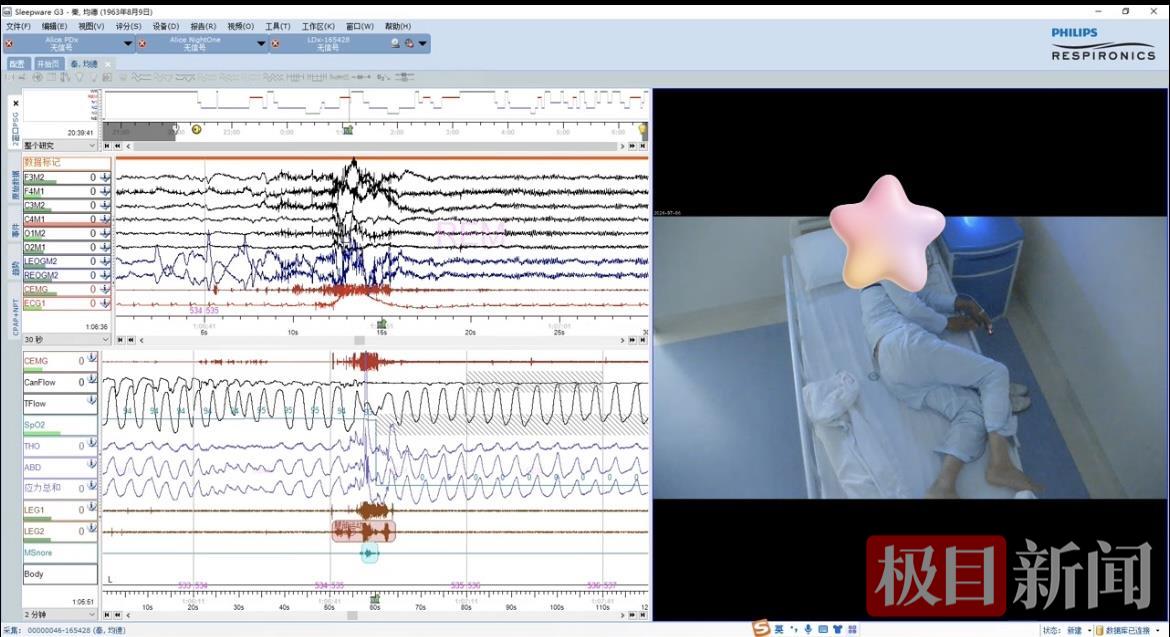Viewport: 1170px width, 637px height.
Task: Click the red X on Alice PDx device
Action: (x=9, y=44)
